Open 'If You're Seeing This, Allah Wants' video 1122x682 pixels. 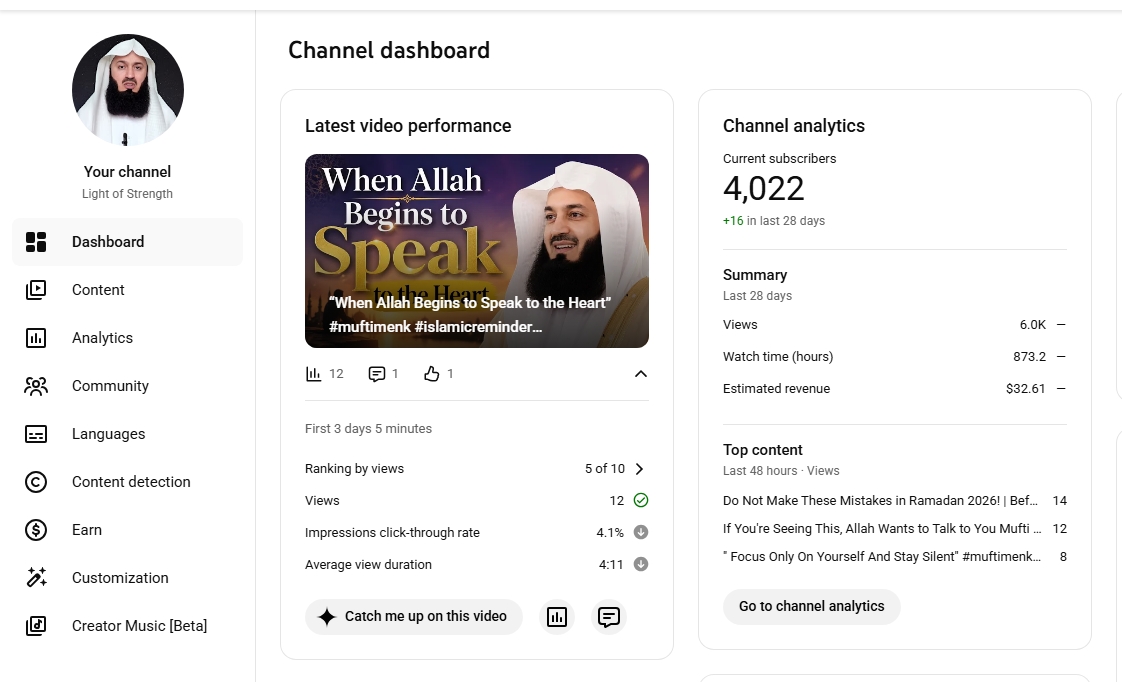(x=882, y=529)
